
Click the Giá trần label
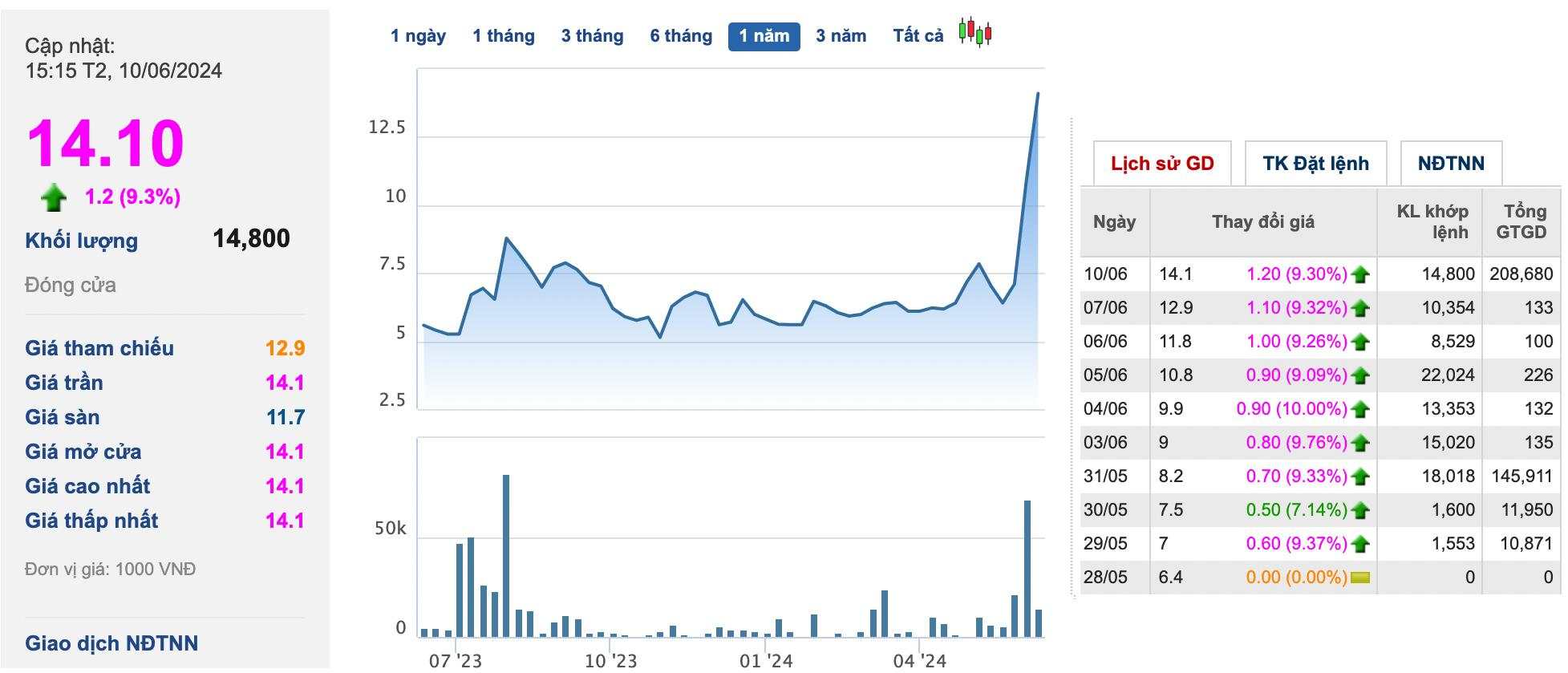[64, 383]
